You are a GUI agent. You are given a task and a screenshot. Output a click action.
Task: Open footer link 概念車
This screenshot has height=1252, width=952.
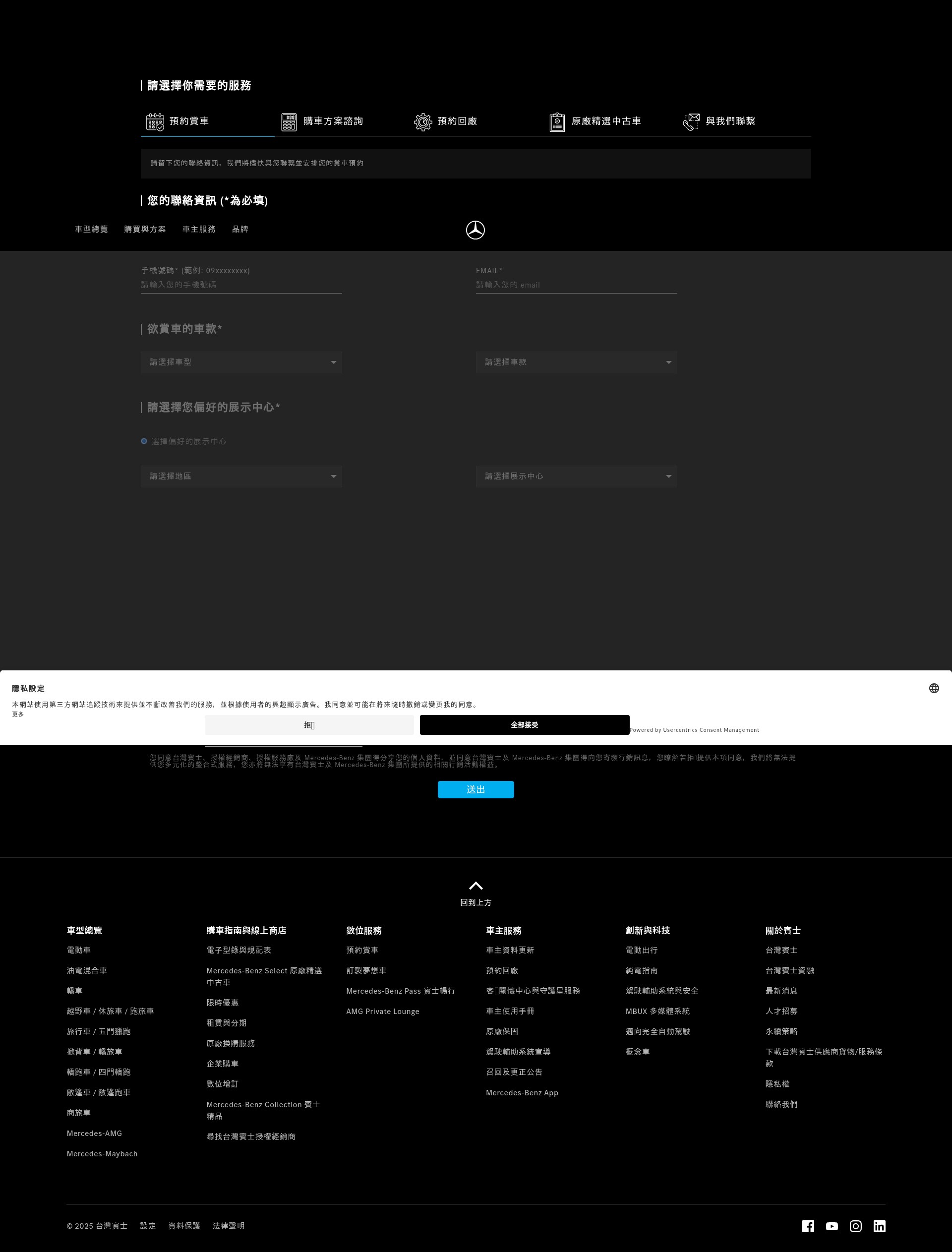click(638, 1052)
